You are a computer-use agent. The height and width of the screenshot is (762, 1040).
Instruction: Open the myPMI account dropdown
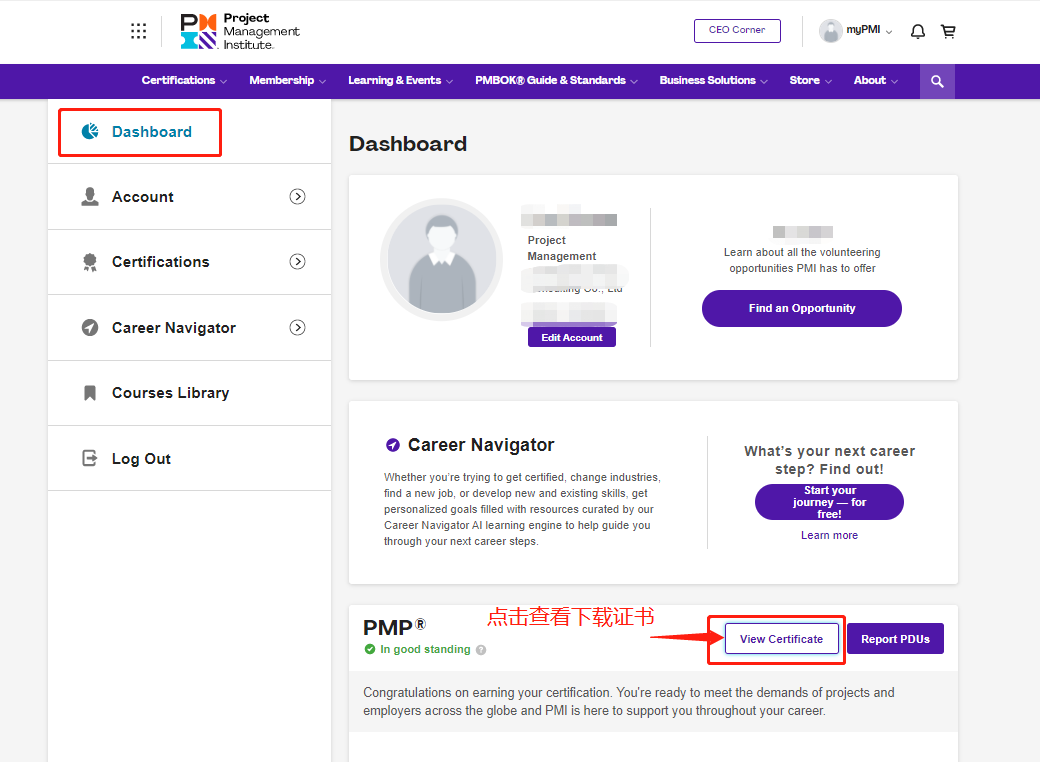pos(856,31)
